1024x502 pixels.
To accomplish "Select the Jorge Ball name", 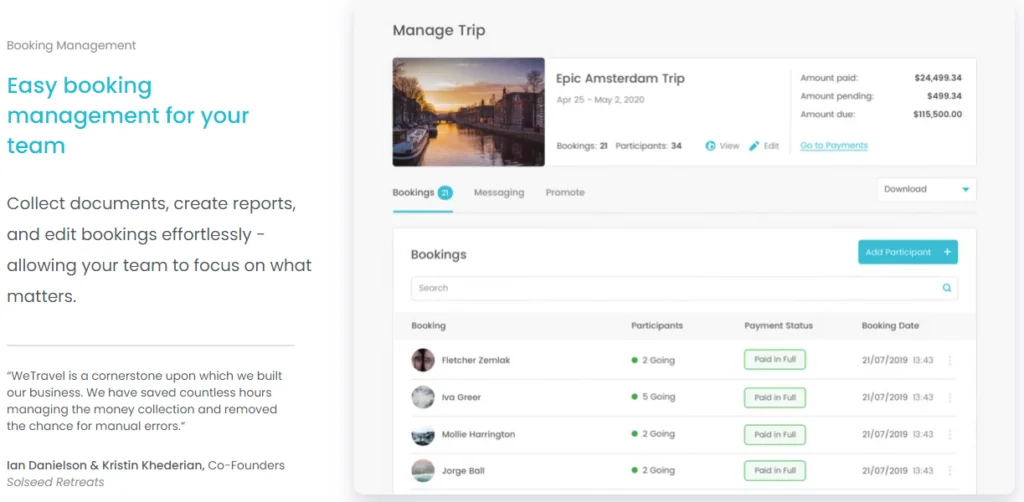I will pos(463,471).
